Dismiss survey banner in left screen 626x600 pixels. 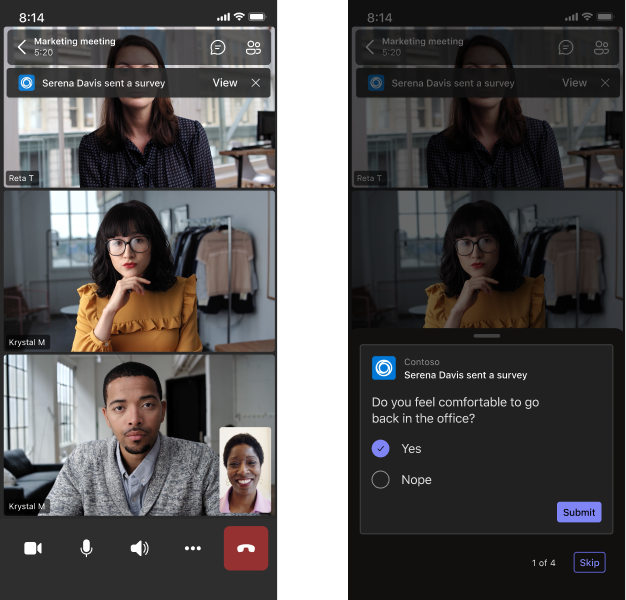coord(256,83)
